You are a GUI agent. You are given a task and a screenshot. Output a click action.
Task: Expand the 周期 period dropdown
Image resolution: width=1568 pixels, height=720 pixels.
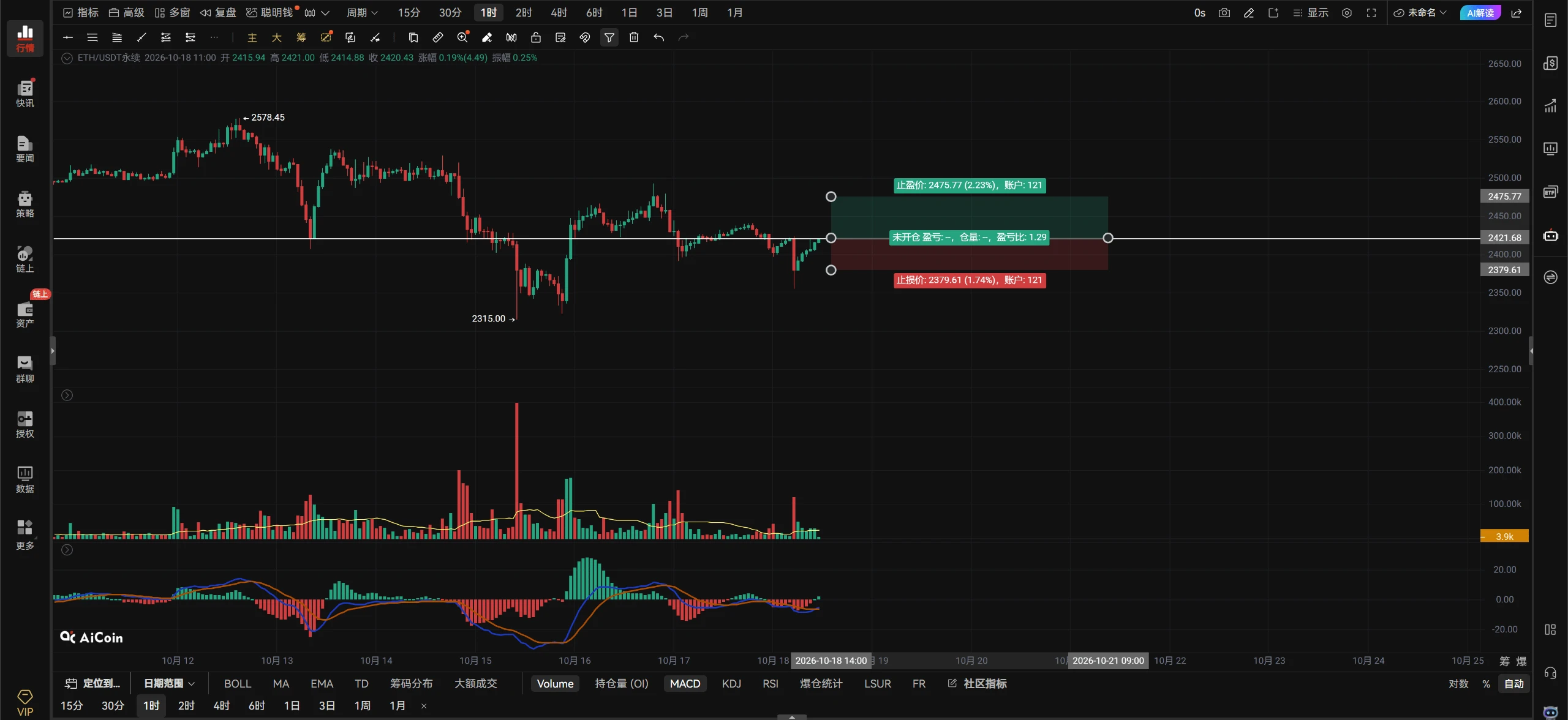[362, 13]
